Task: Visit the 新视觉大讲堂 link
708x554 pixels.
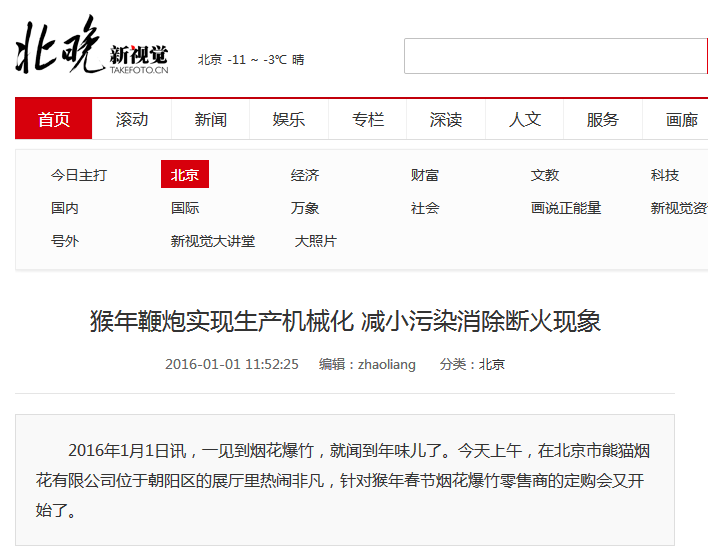Action: (x=213, y=241)
